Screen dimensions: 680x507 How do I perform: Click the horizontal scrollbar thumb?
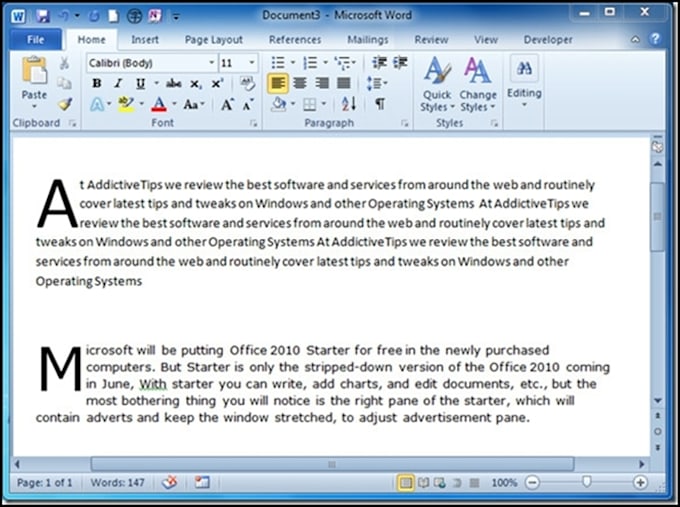point(332,464)
